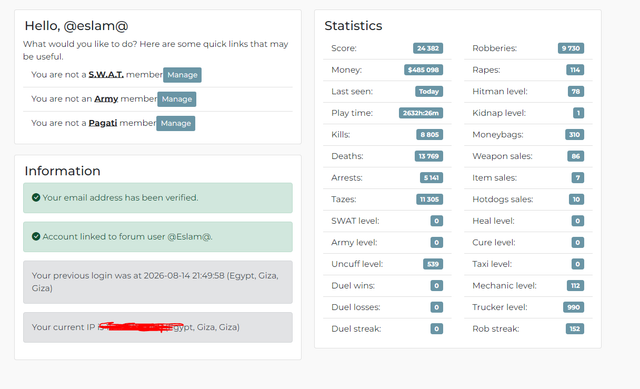
Task: Click the Duel streak value badge
Action: [x=436, y=329]
